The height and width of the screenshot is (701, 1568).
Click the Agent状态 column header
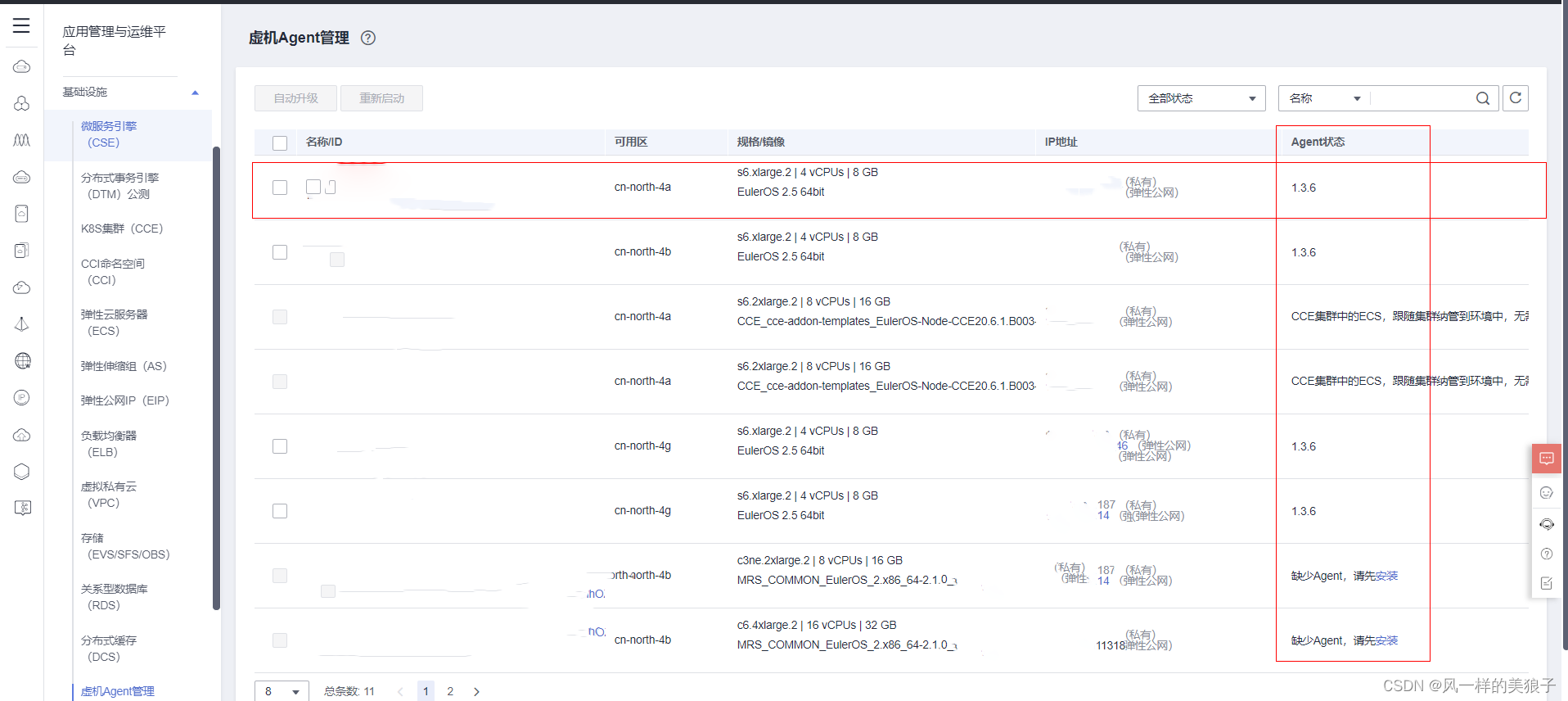[1318, 142]
